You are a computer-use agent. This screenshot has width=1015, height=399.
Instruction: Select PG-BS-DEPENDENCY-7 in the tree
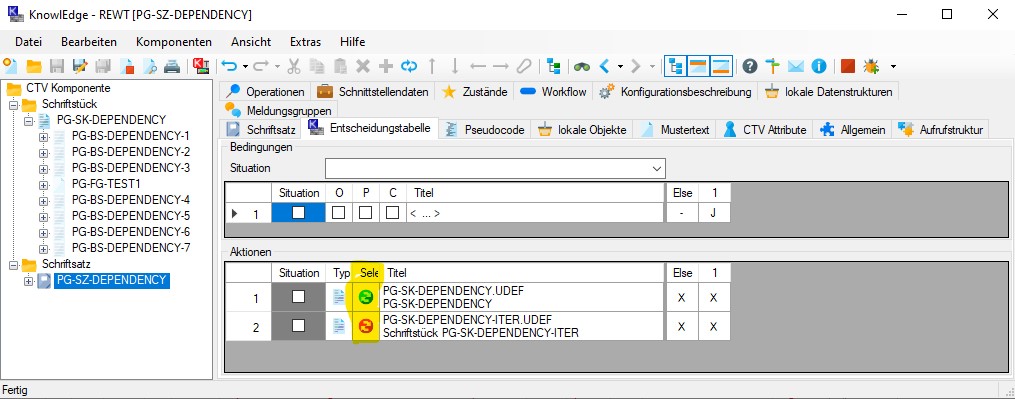(131, 247)
